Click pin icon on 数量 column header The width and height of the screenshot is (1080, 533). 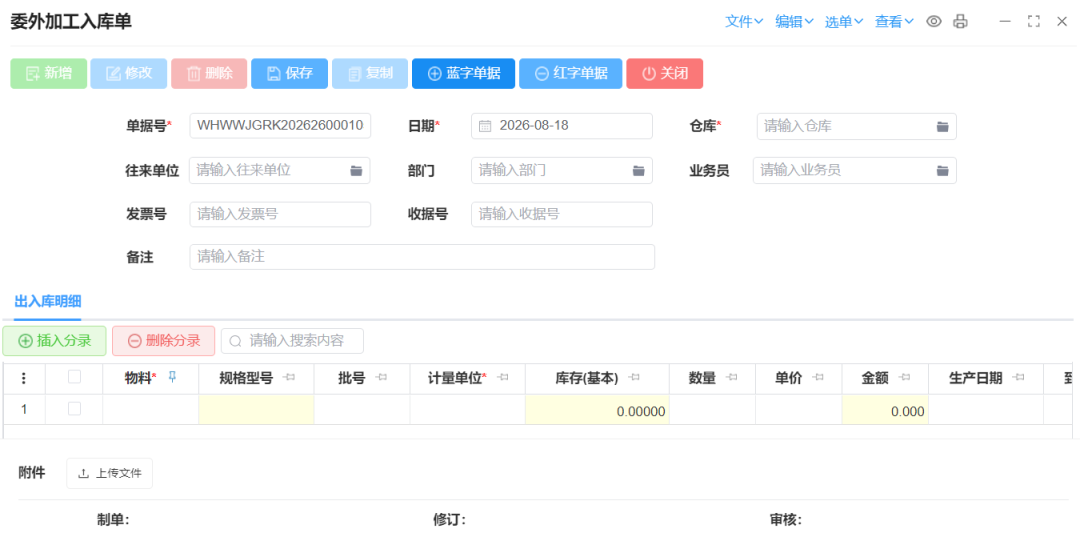(732, 377)
